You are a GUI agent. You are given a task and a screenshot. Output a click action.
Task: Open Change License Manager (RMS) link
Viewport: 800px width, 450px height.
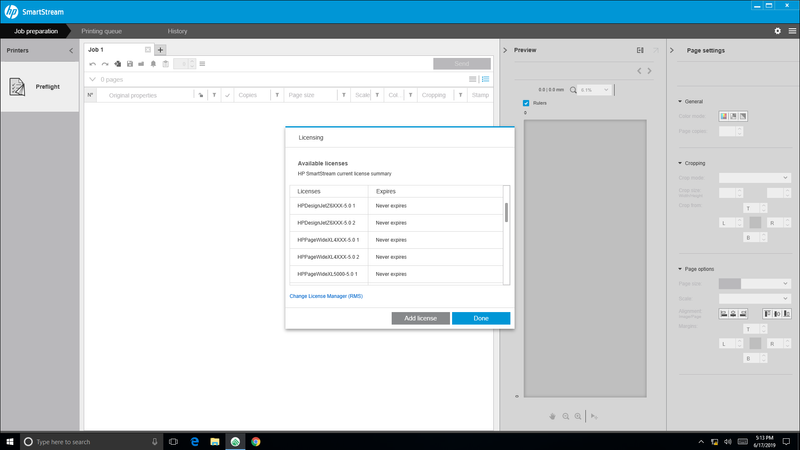click(x=326, y=296)
